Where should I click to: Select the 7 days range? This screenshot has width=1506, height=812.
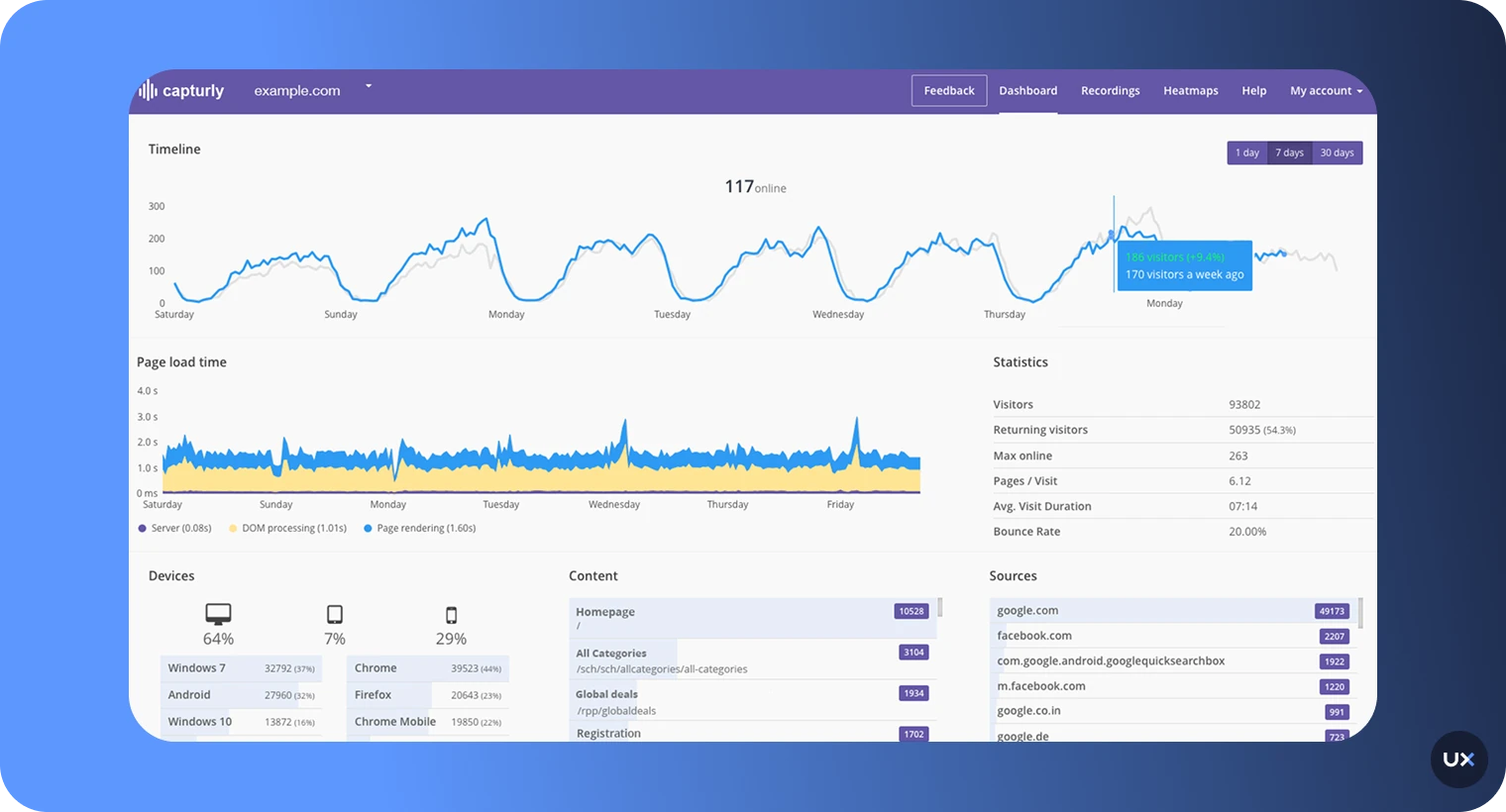1289,152
